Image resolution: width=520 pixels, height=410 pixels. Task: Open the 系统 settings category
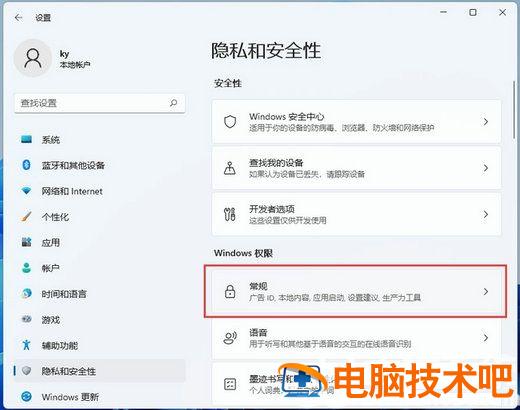(100, 139)
